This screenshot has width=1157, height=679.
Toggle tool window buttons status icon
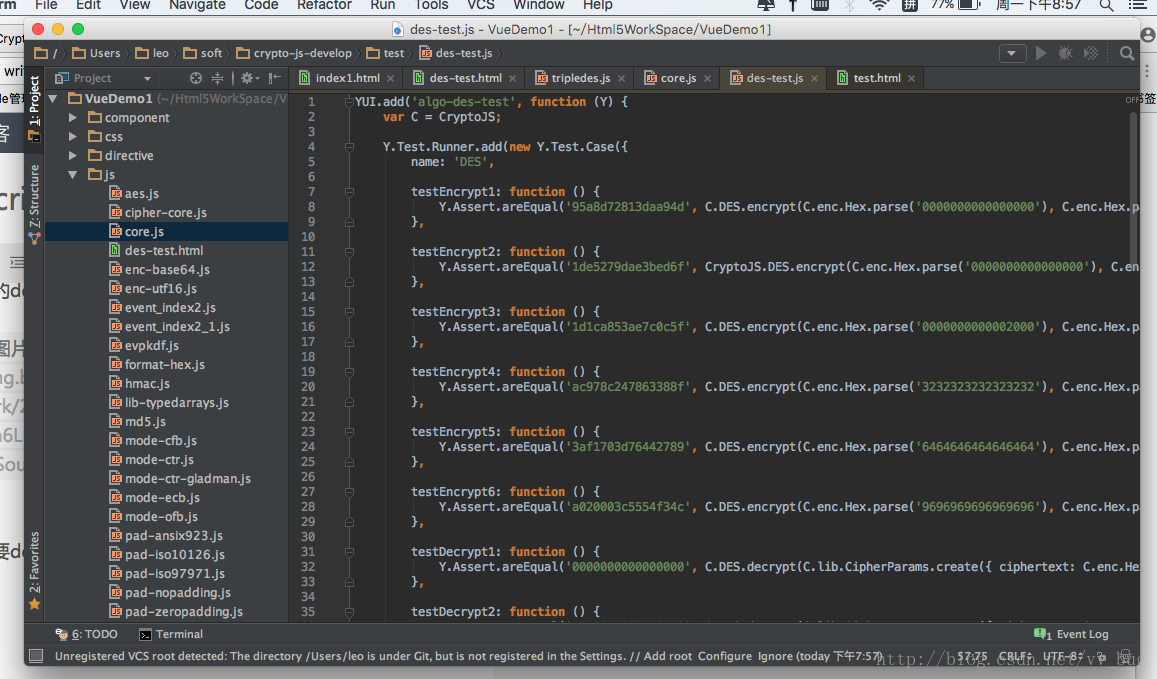point(35,656)
